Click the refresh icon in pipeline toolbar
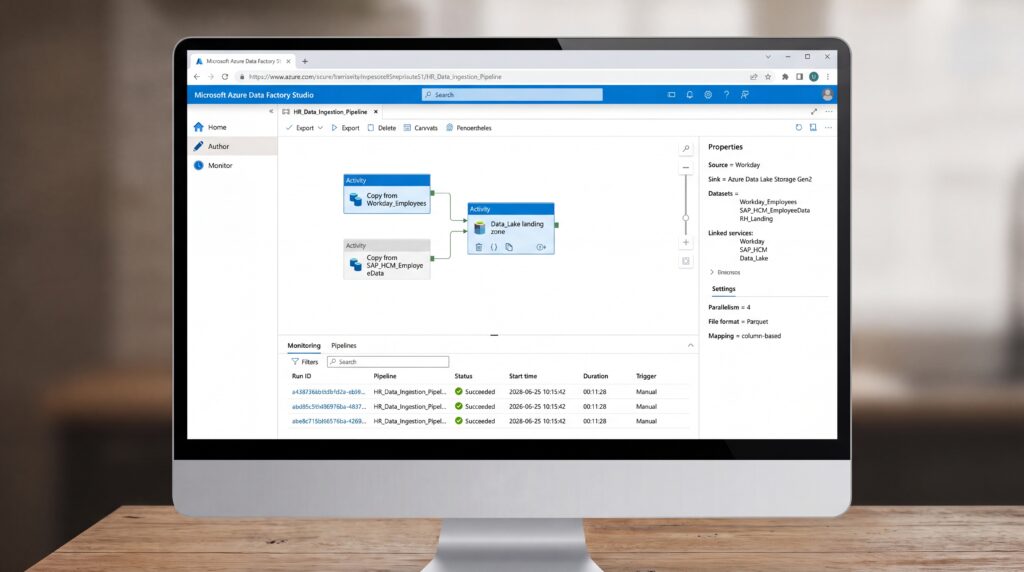 click(799, 127)
